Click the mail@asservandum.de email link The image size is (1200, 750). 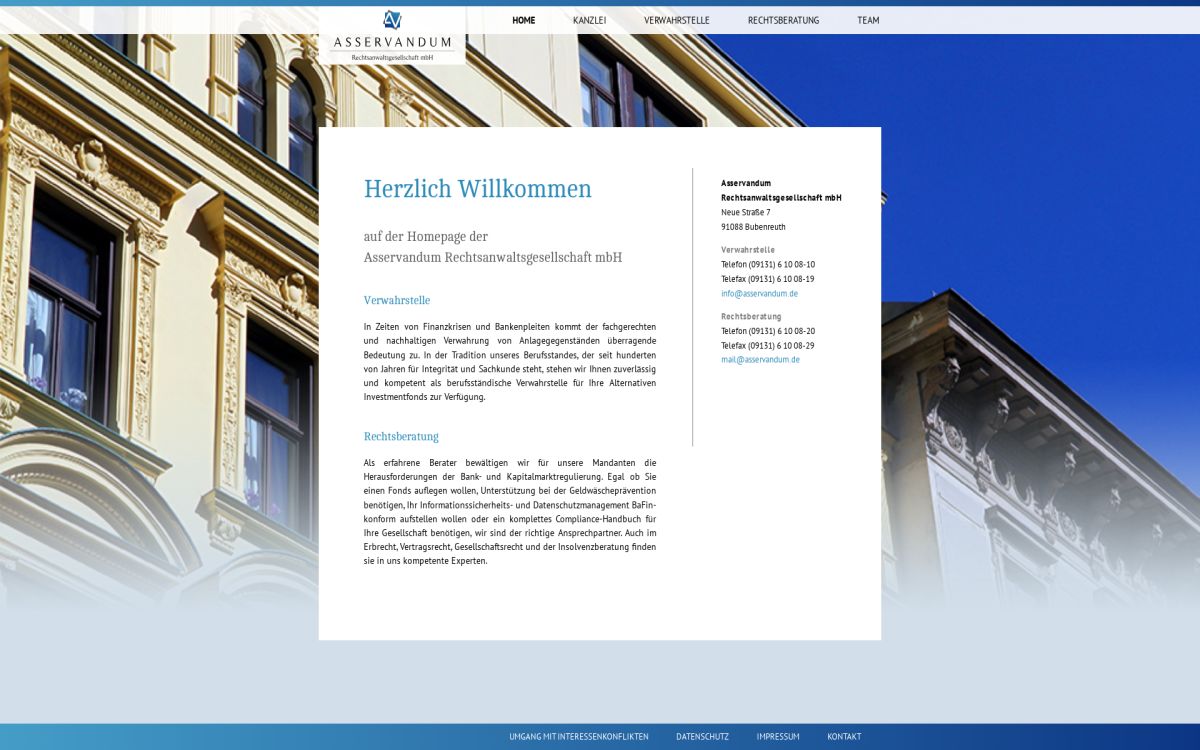point(760,359)
